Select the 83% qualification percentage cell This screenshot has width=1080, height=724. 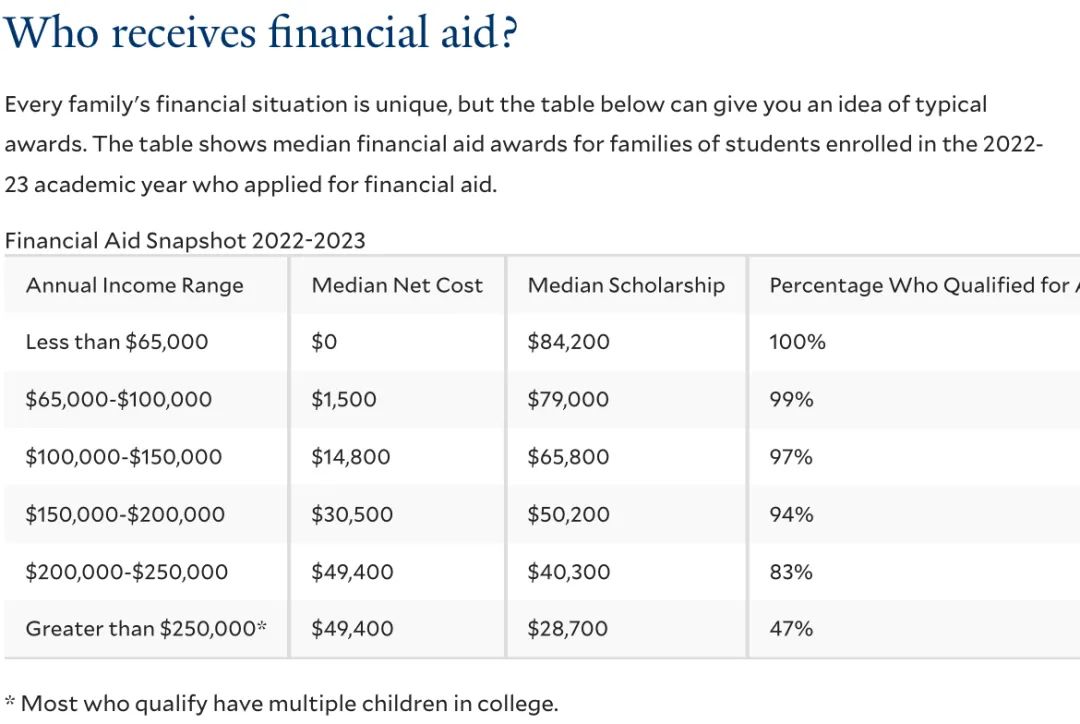[791, 572]
